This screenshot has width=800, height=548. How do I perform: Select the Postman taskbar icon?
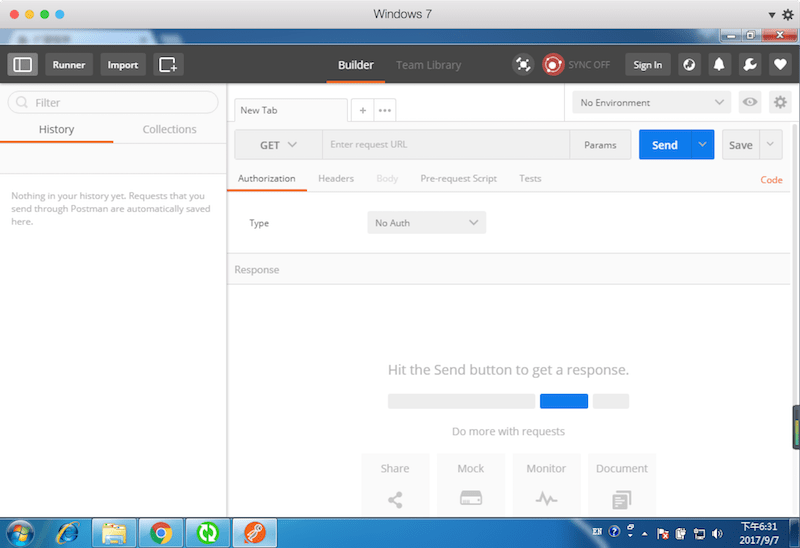click(x=255, y=534)
